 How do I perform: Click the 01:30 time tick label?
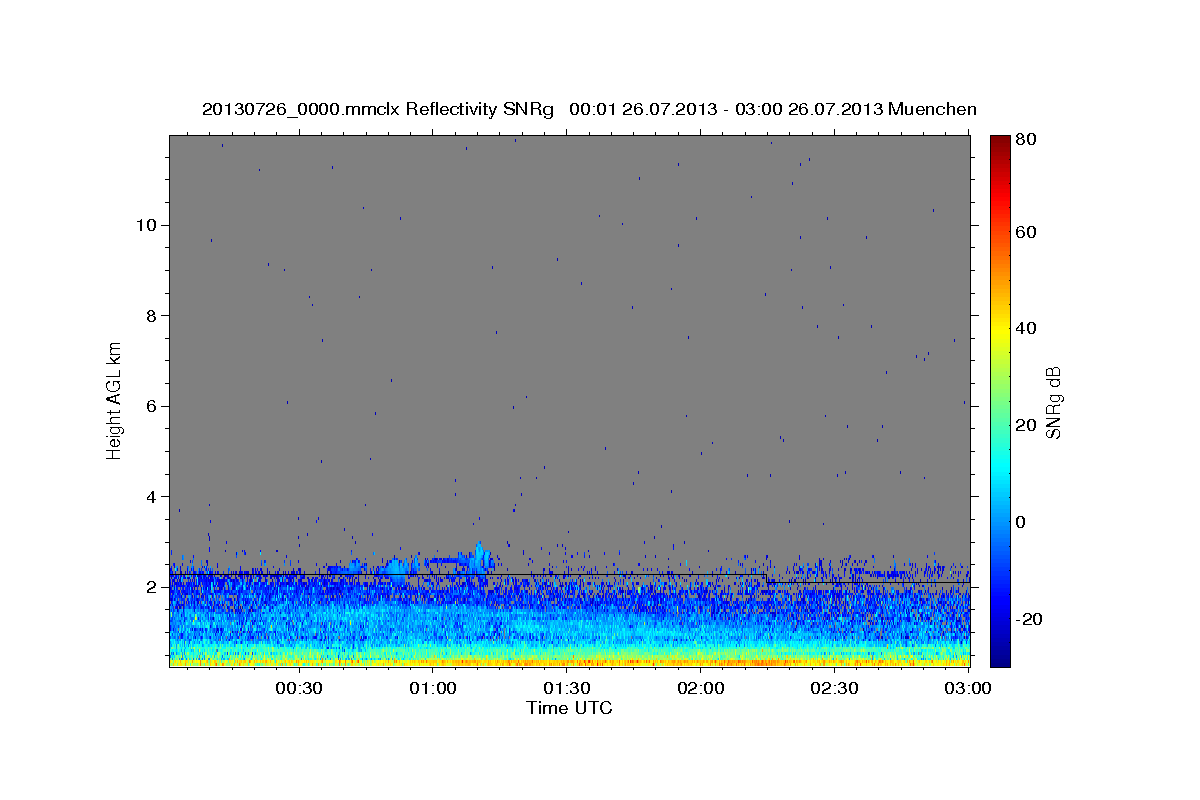pyautogui.click(x=567, y=688)
